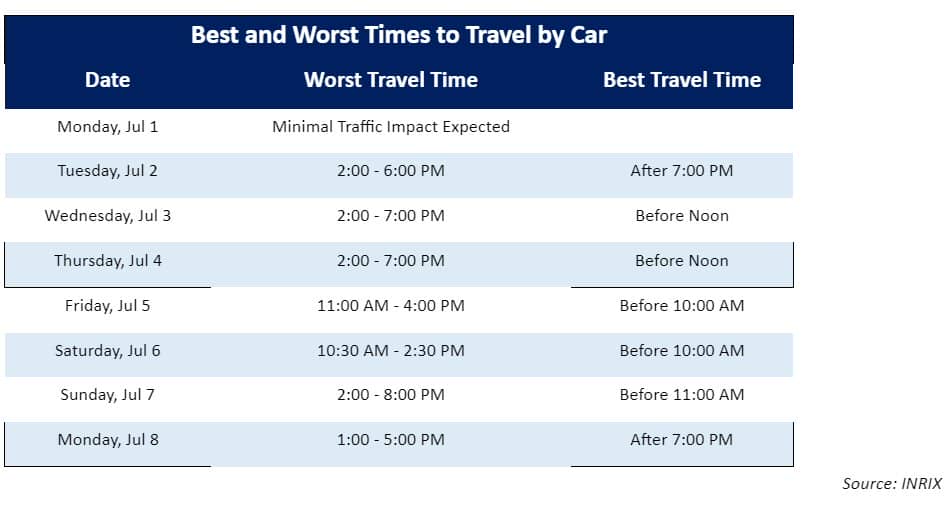Click the Source: INRIX caption
The image size is (948, 513).
point(892,483)
